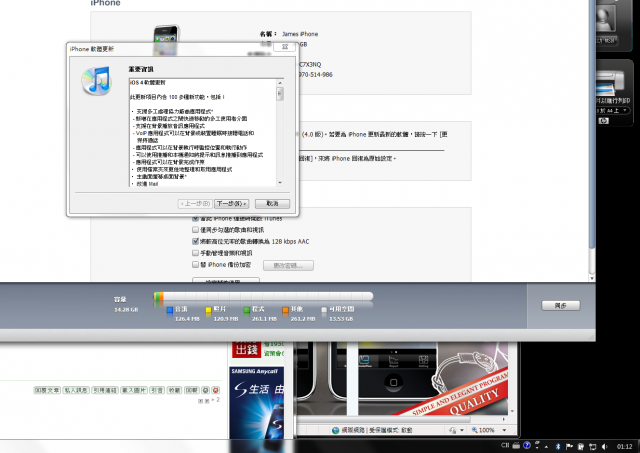Enable iPhone backup encryption checkbox

pyautogui.click(x=196, y=264)
